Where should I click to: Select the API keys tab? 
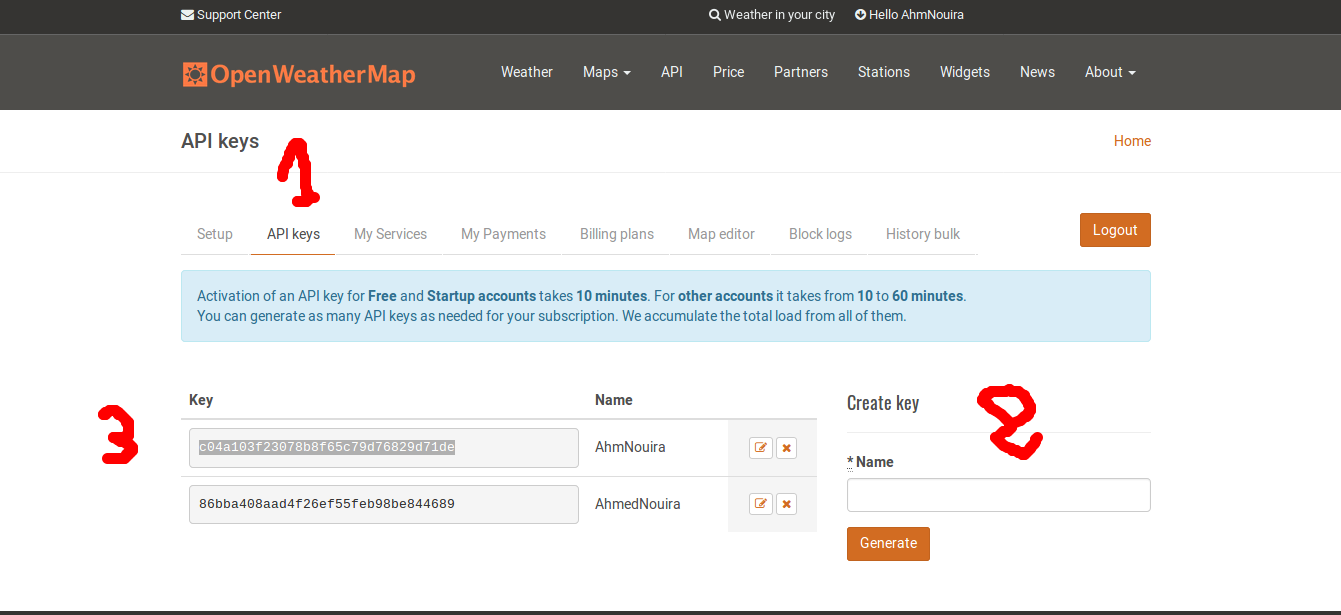293,234
